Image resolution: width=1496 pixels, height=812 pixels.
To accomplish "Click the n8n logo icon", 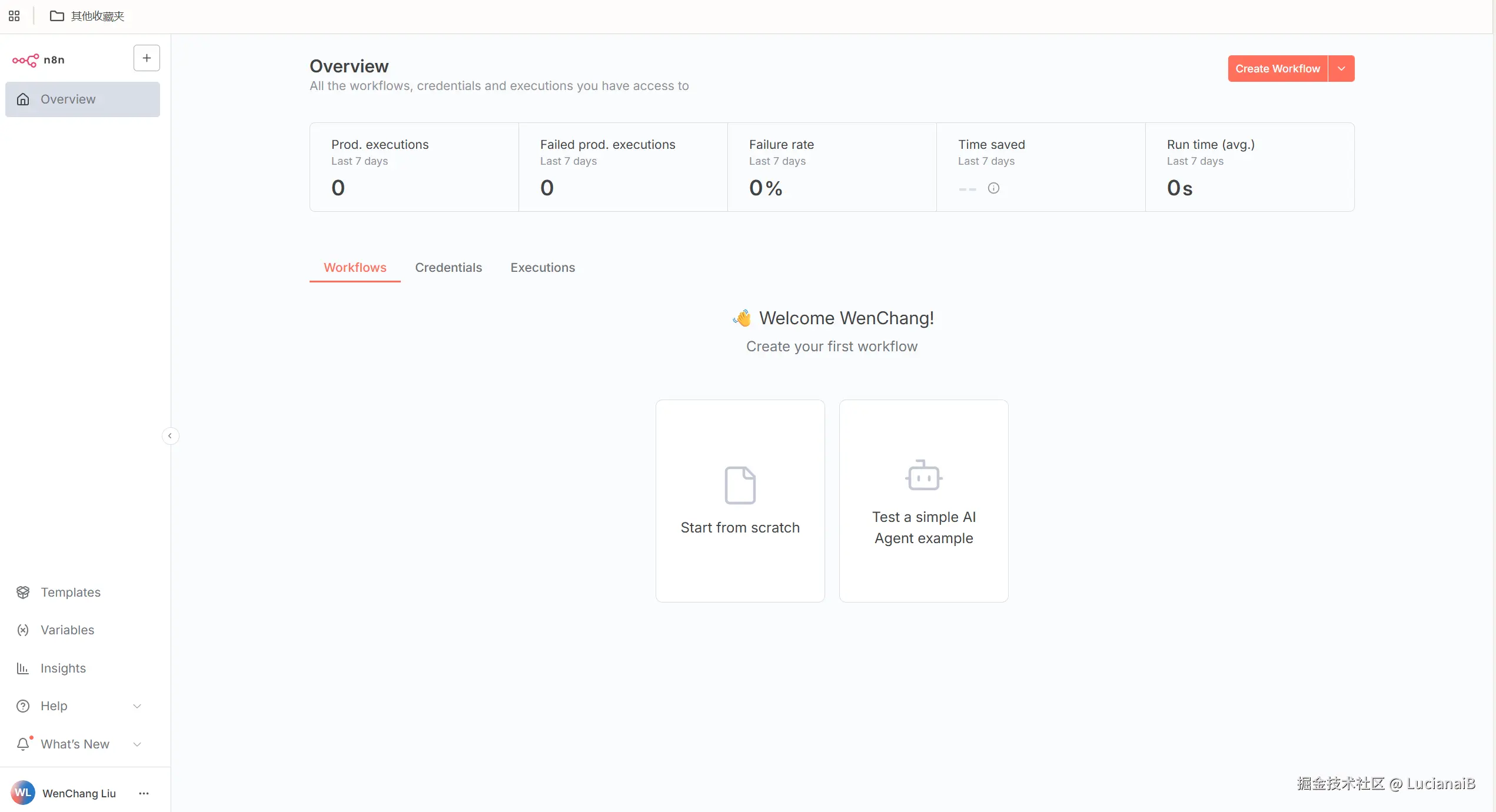I will point(25,60).
